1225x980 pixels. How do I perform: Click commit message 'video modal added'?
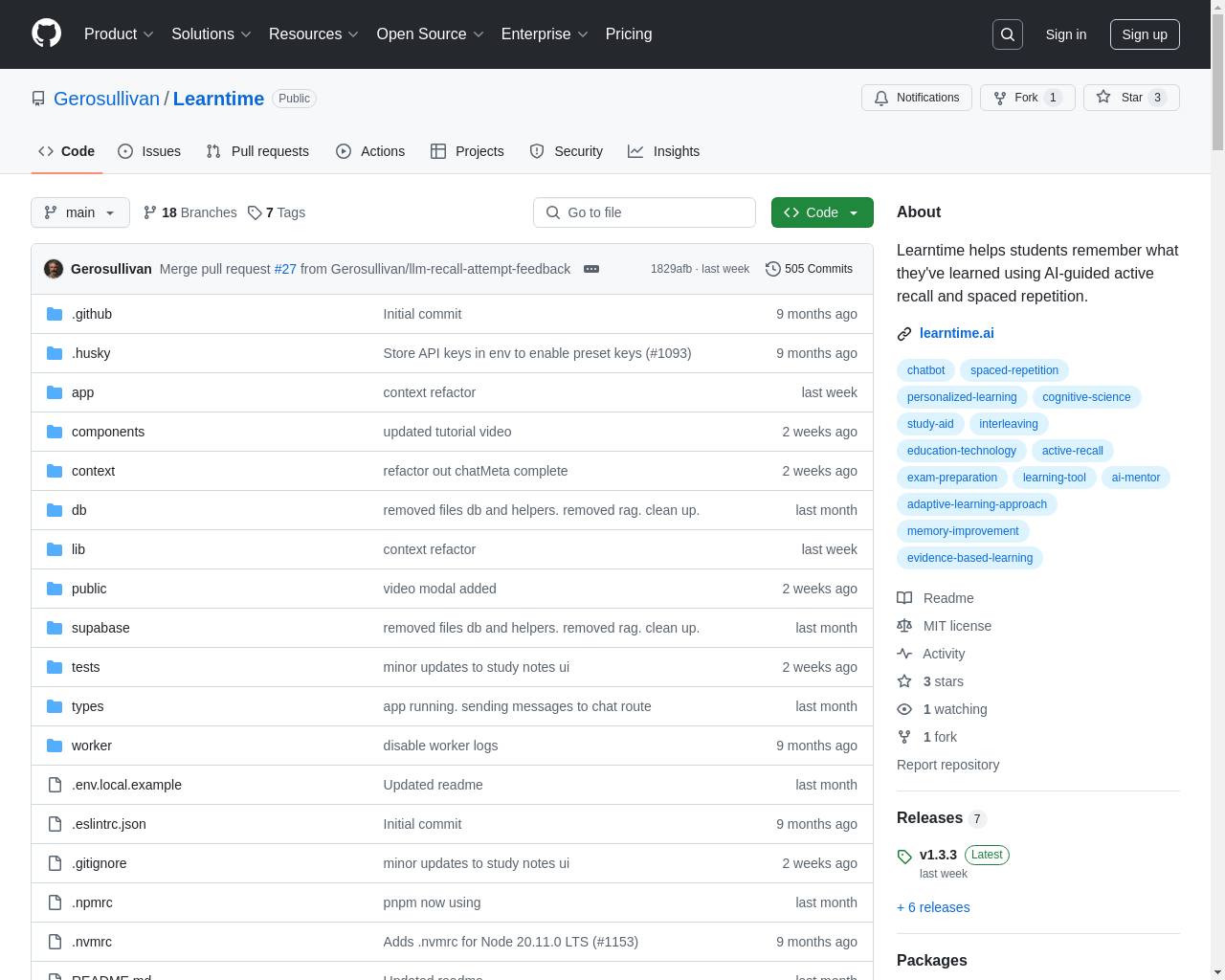[x=439, y=589]
